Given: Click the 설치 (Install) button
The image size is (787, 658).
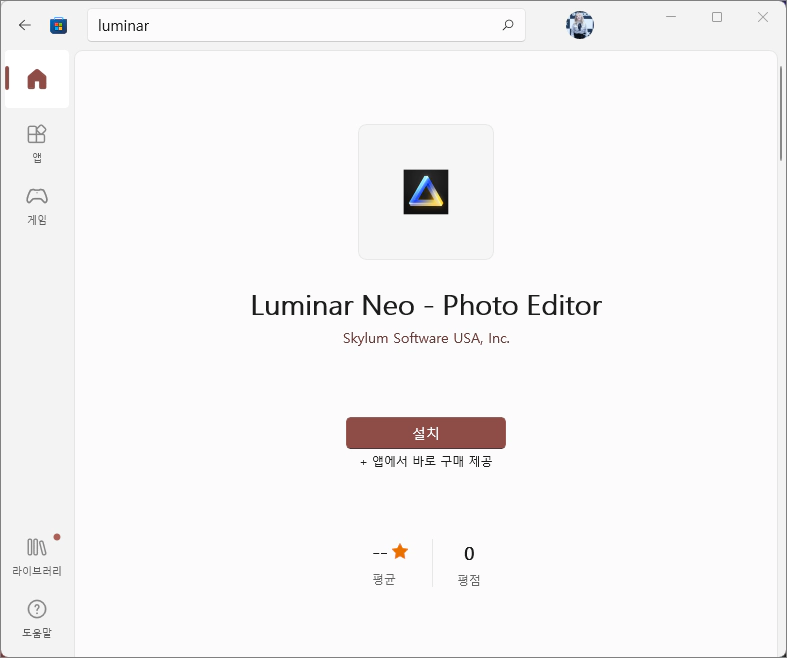Looking at the screenshot, I should click(426, 433).
